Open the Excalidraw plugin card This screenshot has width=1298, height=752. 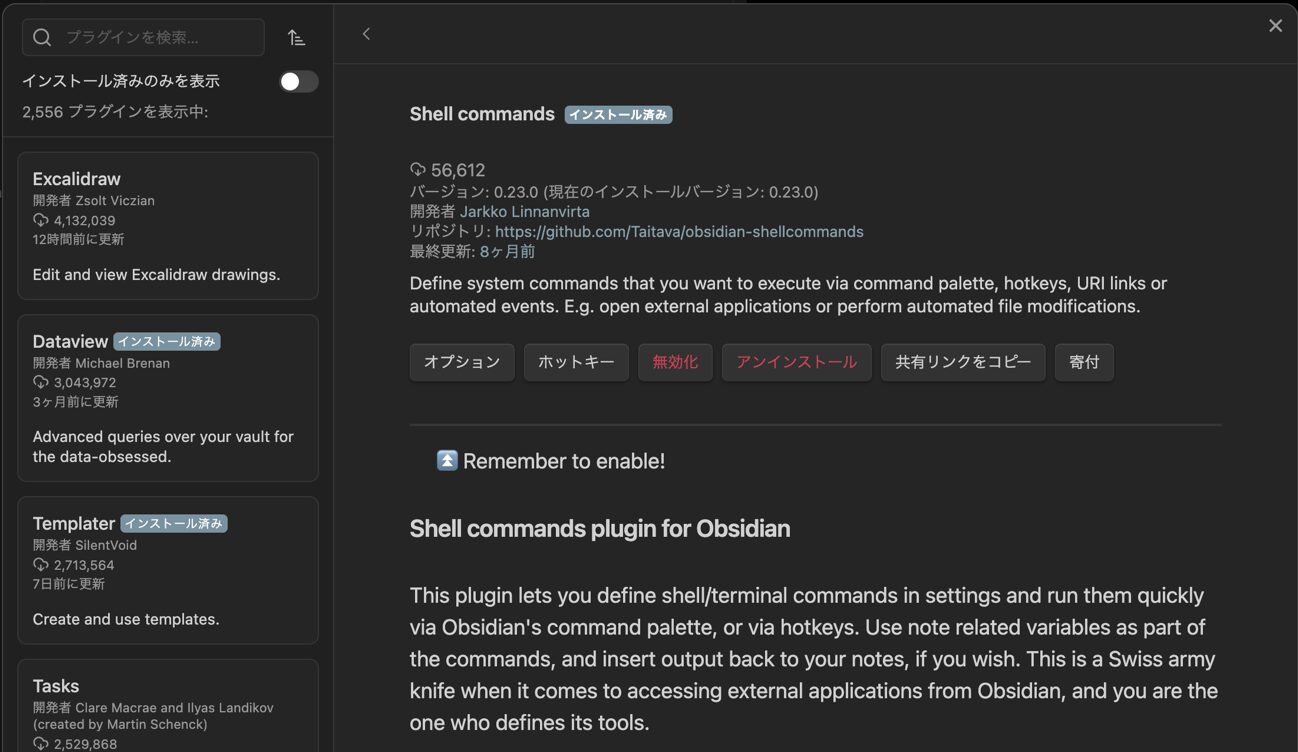pos(168,226)
